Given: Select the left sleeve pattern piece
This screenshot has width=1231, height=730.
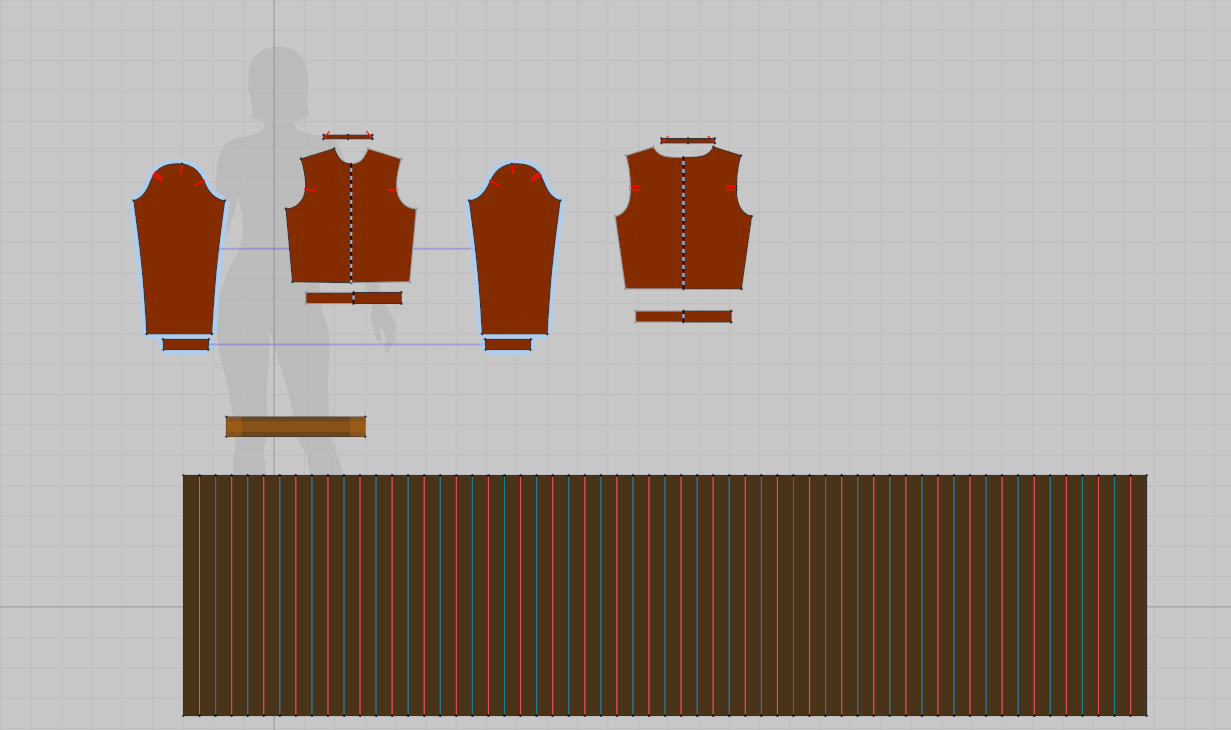Looking at the screenshot, I should 179,250.
